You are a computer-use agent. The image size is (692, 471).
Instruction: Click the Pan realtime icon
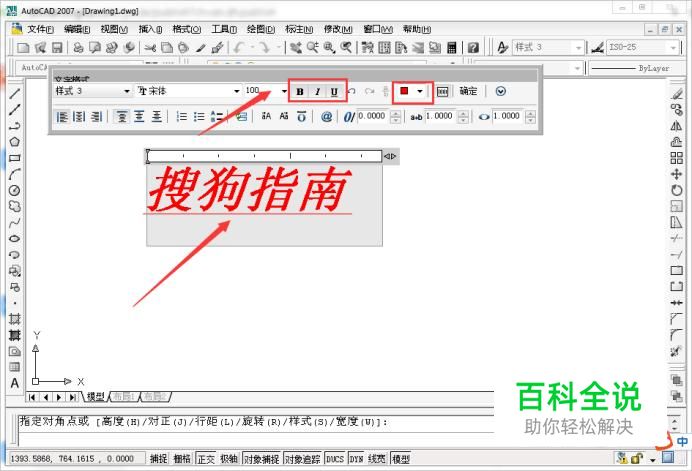point(296,47)
